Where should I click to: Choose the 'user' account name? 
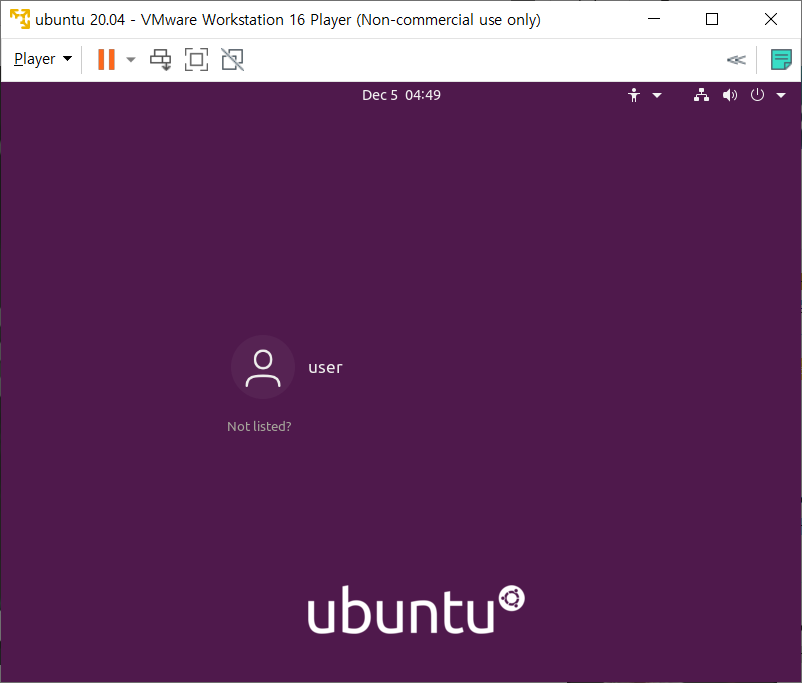tap(325, 367)
